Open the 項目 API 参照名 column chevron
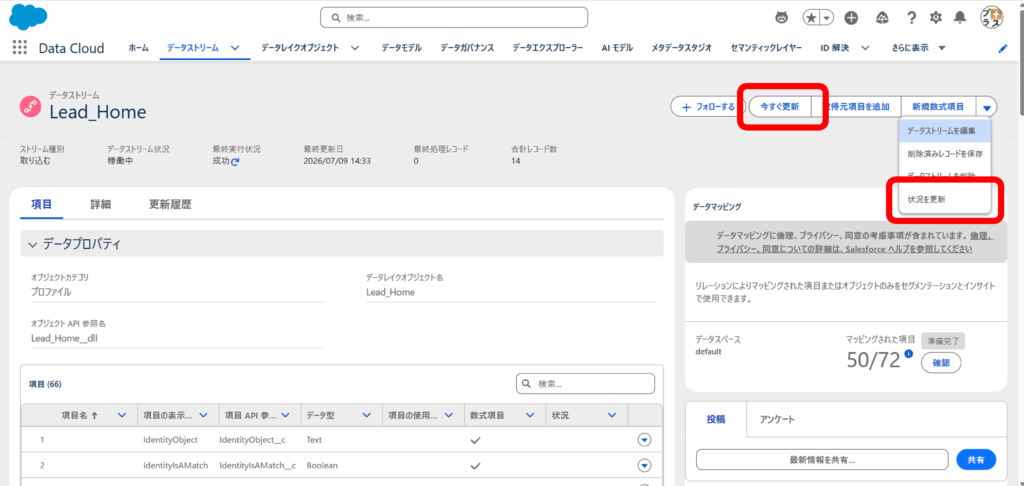1024x486 pixels. pyautogui.click(x=285, y=415)
